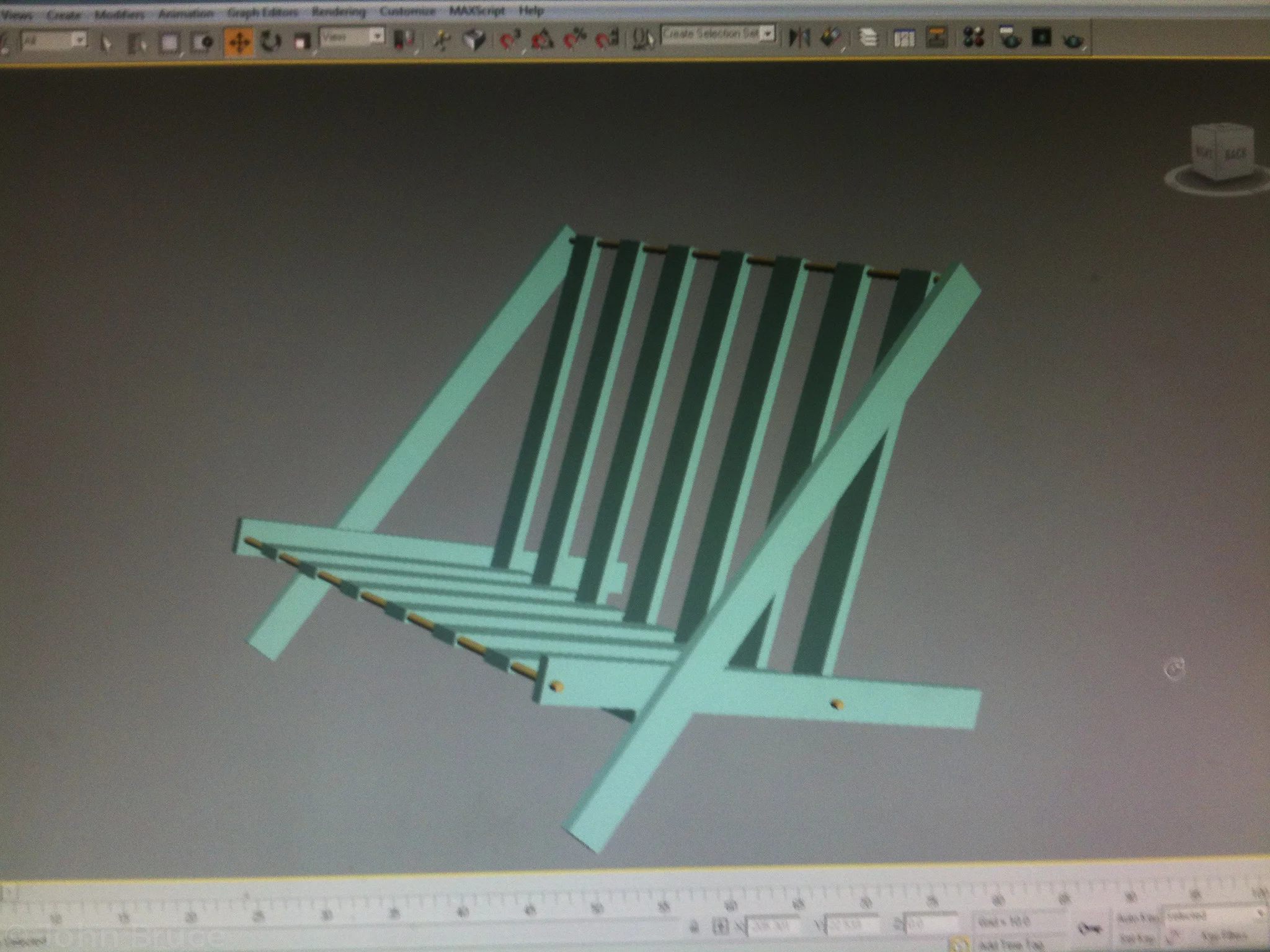Screen dimensions: 1270x952
Task: Toggle the 3D Snaps magnet
Action: point(510,41)
